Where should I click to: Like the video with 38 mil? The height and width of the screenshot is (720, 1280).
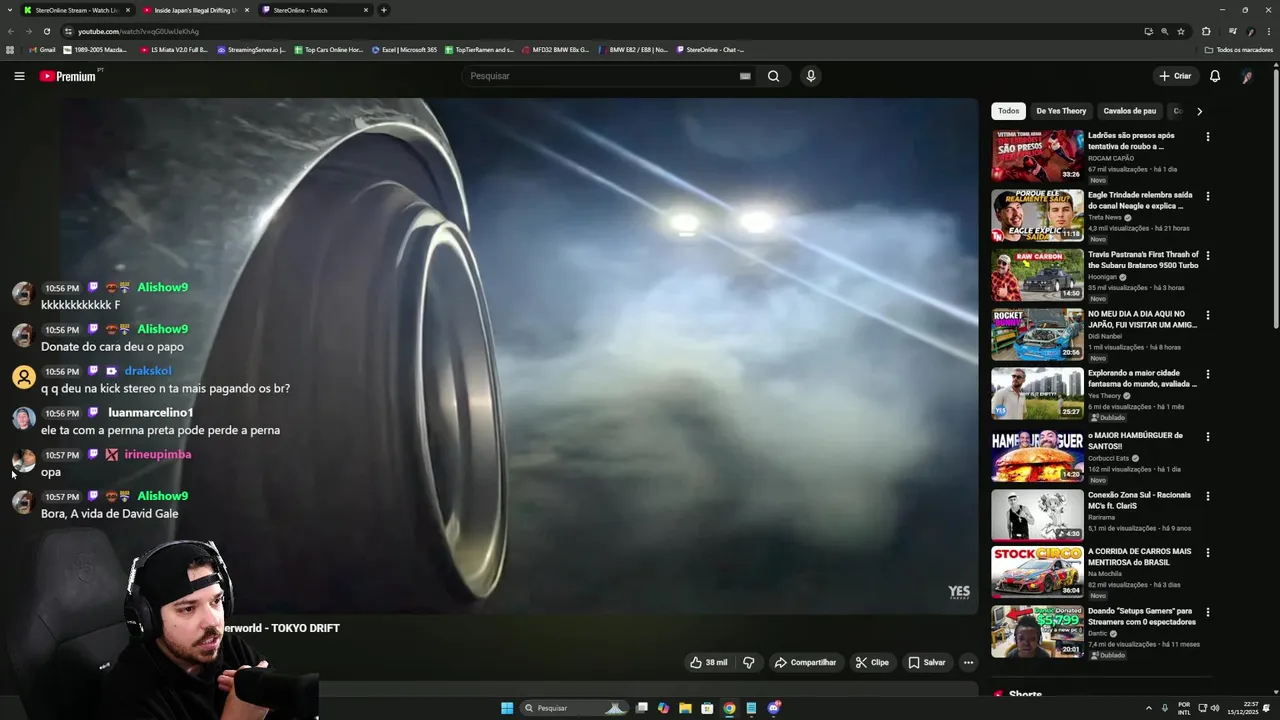click(708, 662)
